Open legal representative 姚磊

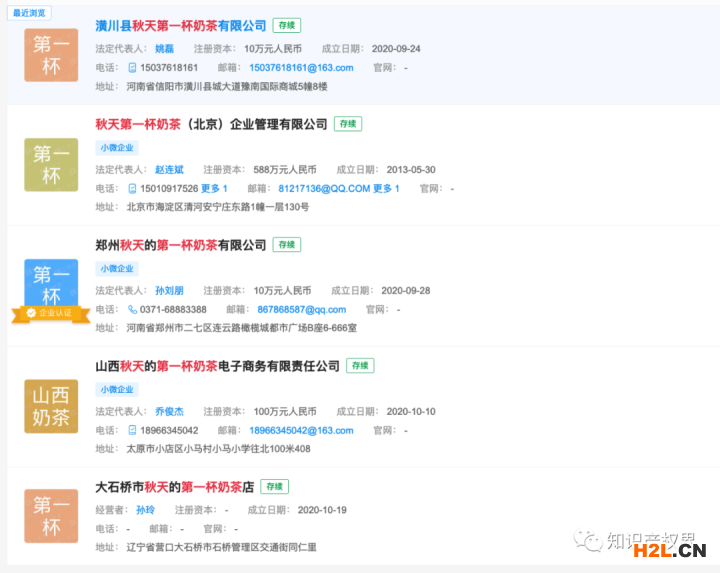164,49
